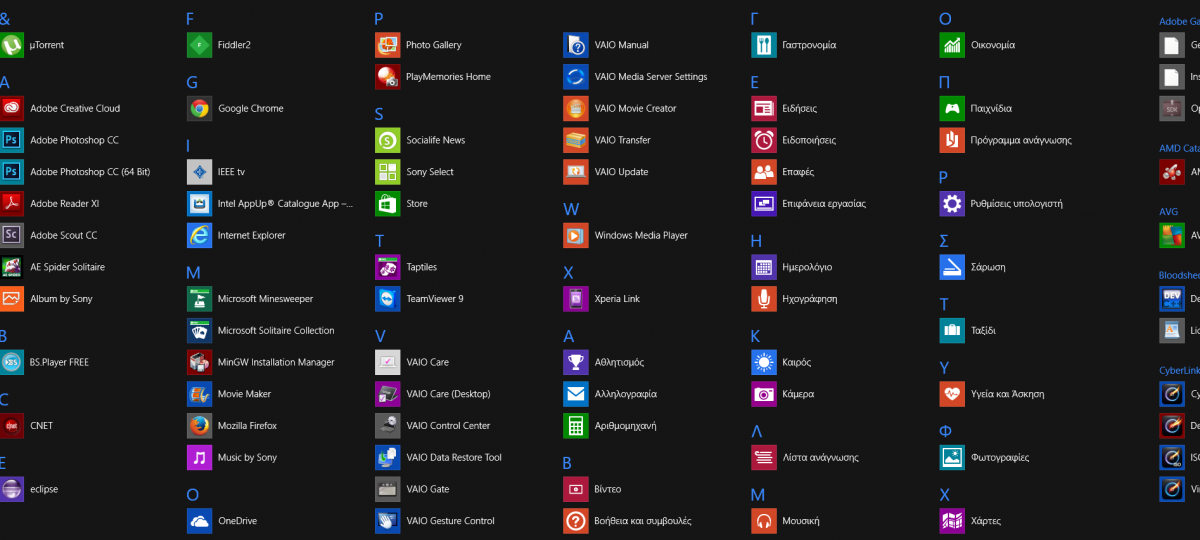Image resolution: width=1200 pixels, height=540 pixels.
Task: Click the Υγεία και Άσκηση label
Action: 1007,394
